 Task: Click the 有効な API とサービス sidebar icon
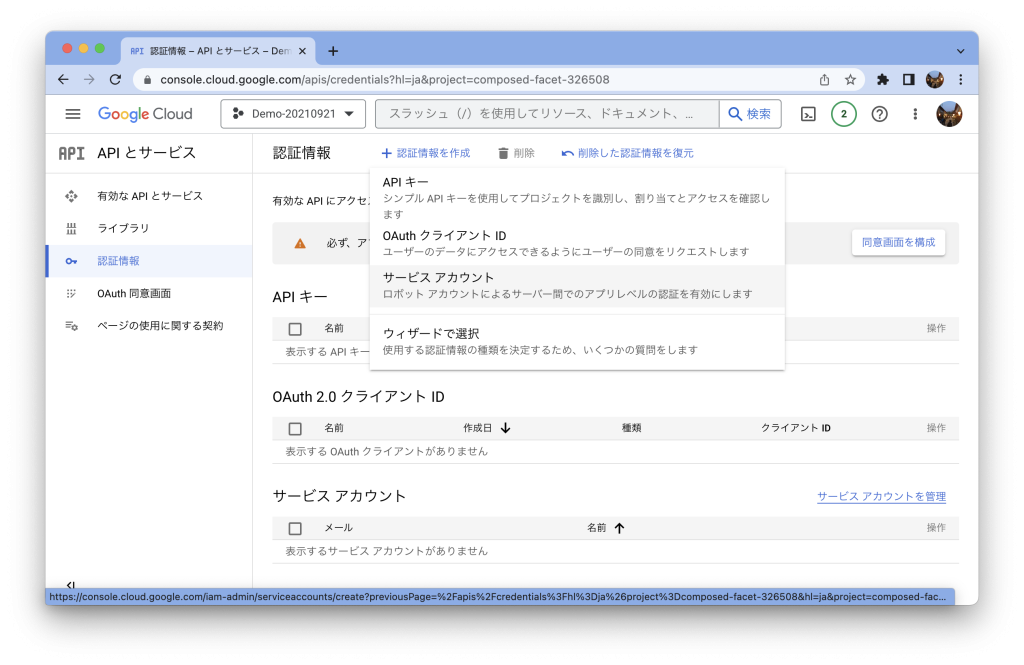[x=71, y=196]
